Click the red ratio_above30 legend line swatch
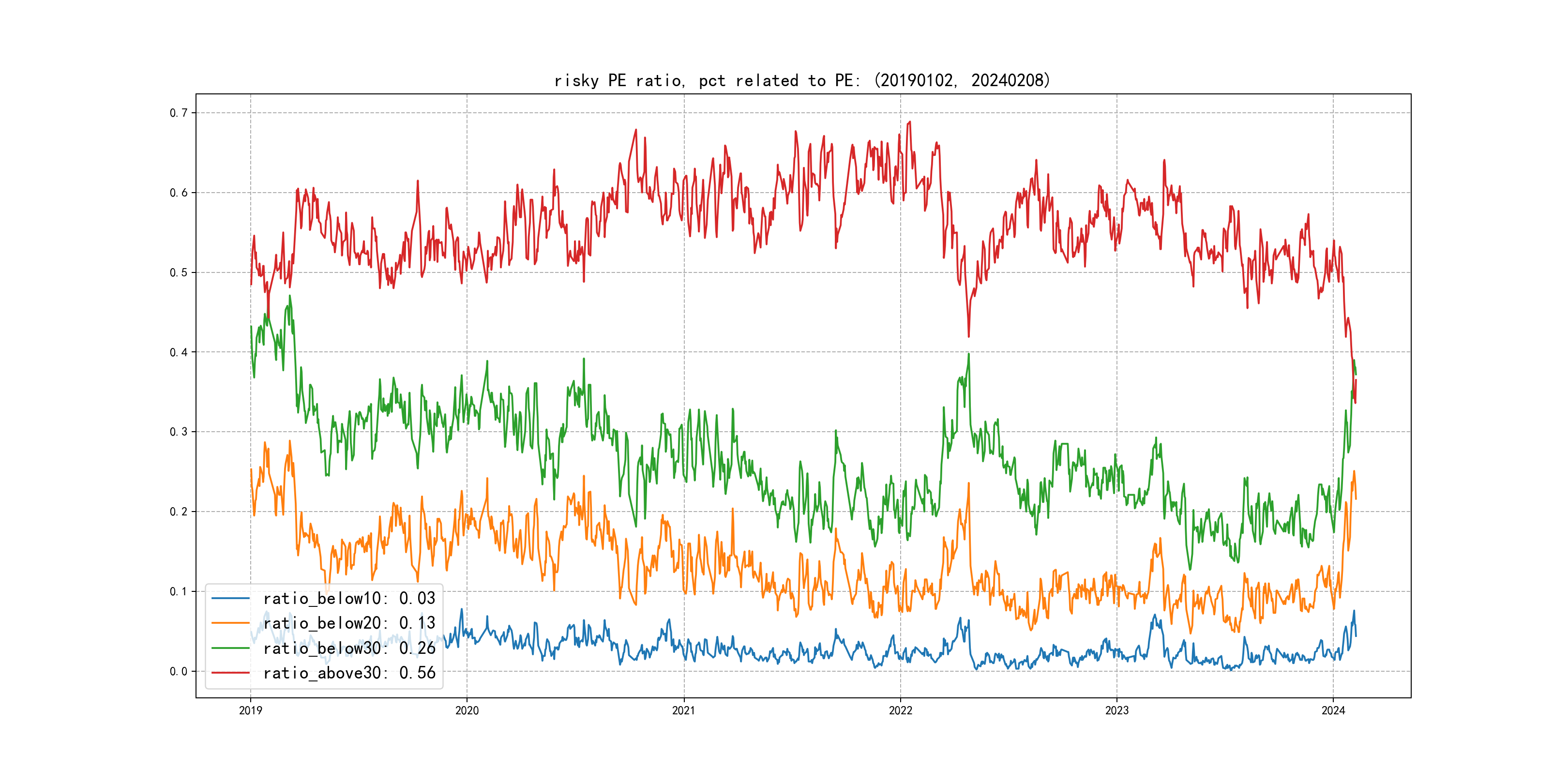The image size is (1568, 784). tap(230, 673)
